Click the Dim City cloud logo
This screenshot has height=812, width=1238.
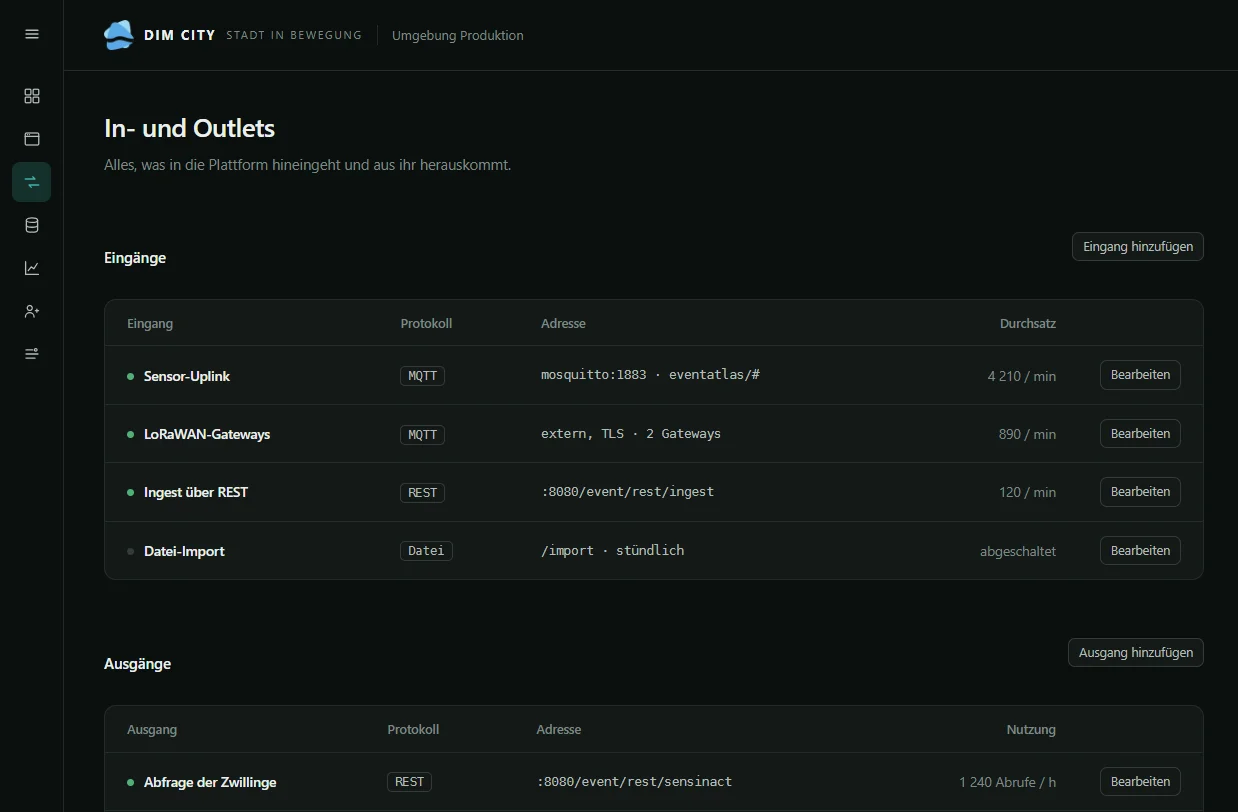click(119, 35)
